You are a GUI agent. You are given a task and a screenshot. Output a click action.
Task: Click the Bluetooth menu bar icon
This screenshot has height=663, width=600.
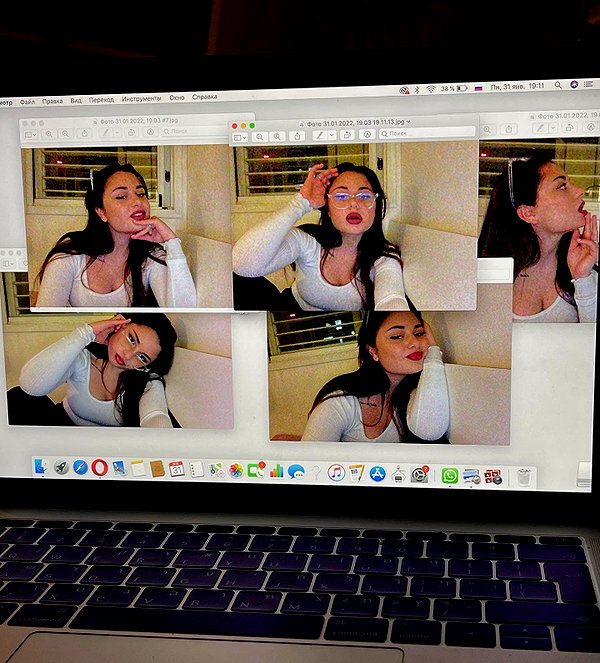tap(416, 90)
